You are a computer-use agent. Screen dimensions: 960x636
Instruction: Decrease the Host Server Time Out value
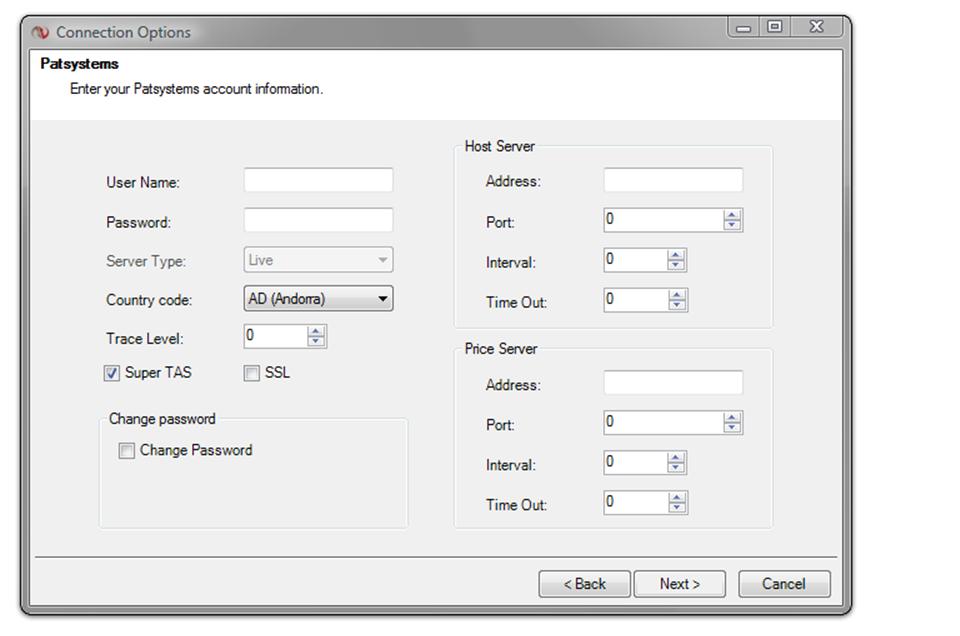pyautogui.click(x=677, y=305)
